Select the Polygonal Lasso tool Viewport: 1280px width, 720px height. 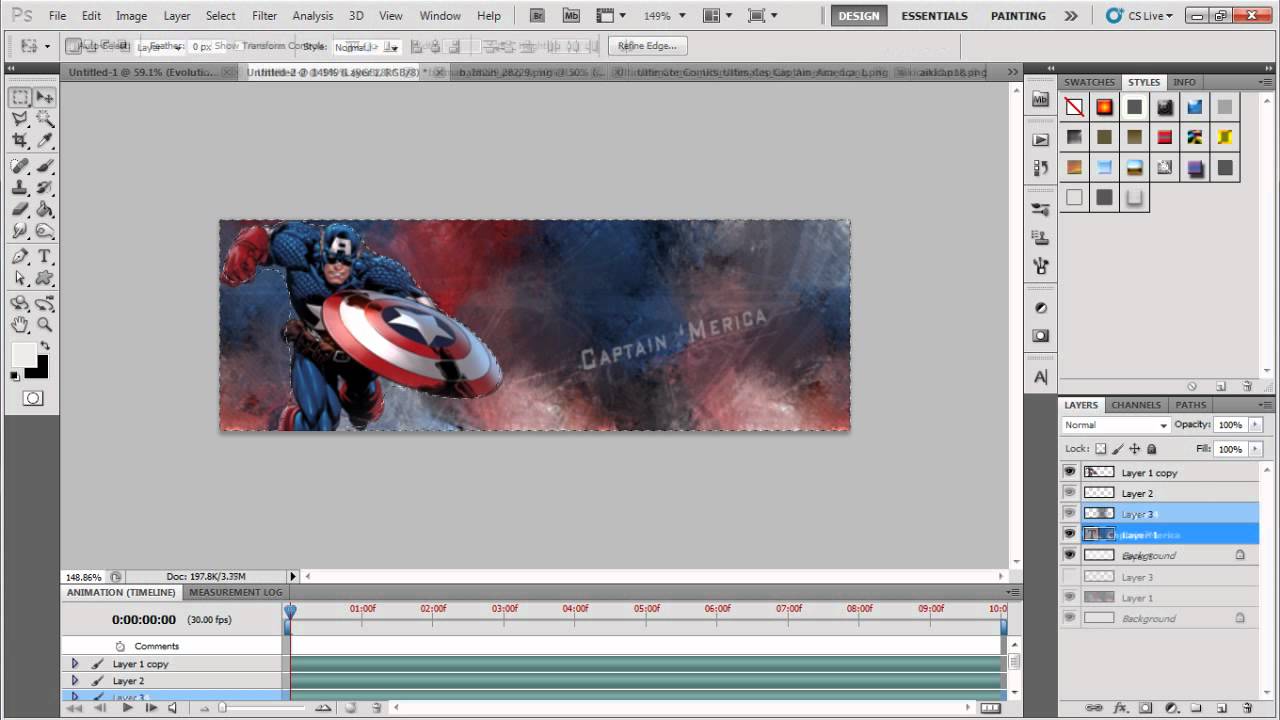point(20,119)
